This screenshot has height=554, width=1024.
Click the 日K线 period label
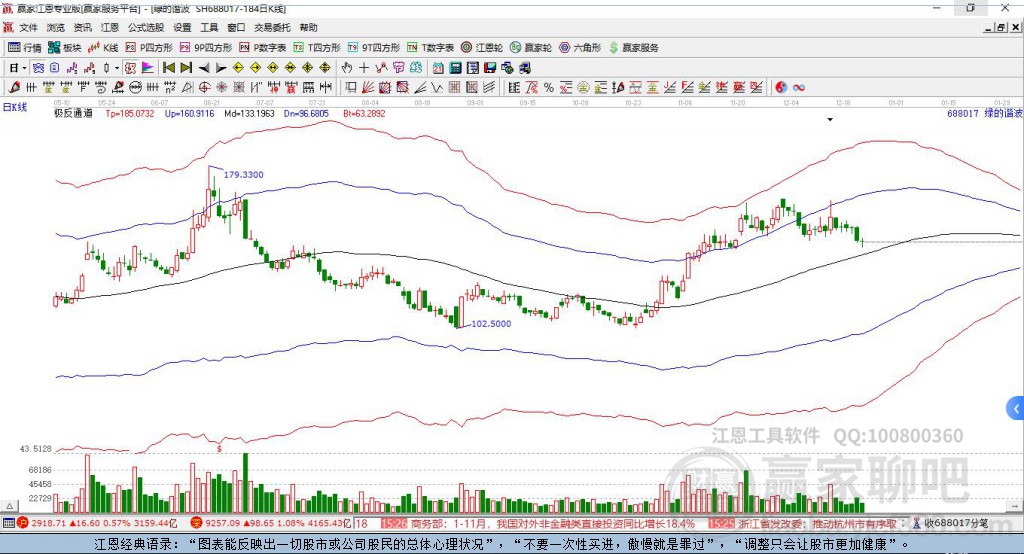(x=15, y=107)
